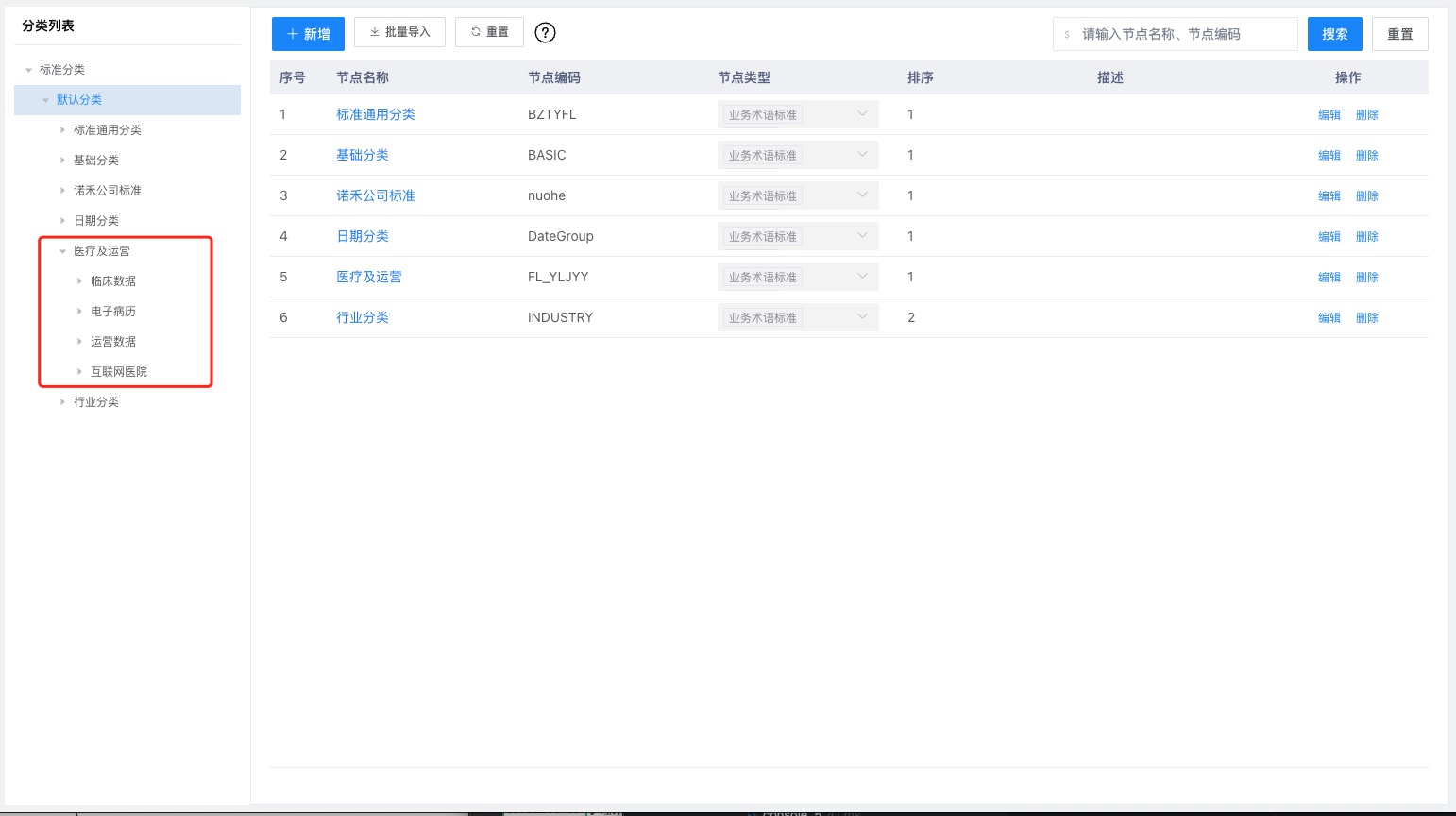The width and height of the screenshot is (1456, 816).
Task: Click the help question mark icon
Action: 545,33
